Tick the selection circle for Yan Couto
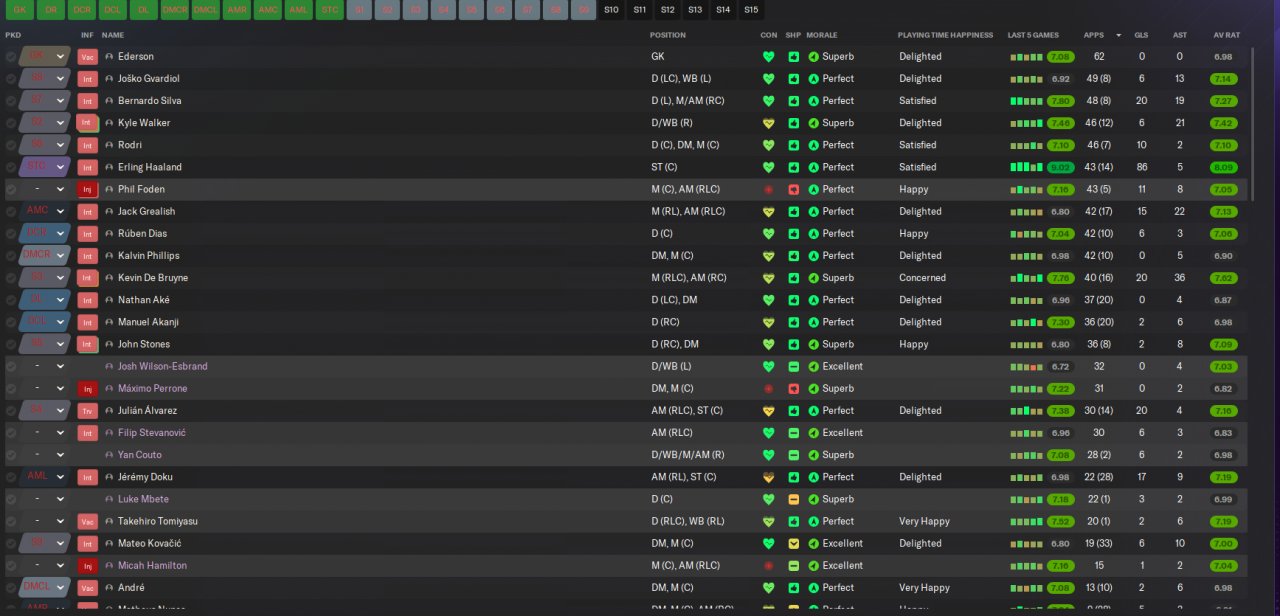Image resolution: width=1280 pixels, height=616 pixels. point(11,455)
